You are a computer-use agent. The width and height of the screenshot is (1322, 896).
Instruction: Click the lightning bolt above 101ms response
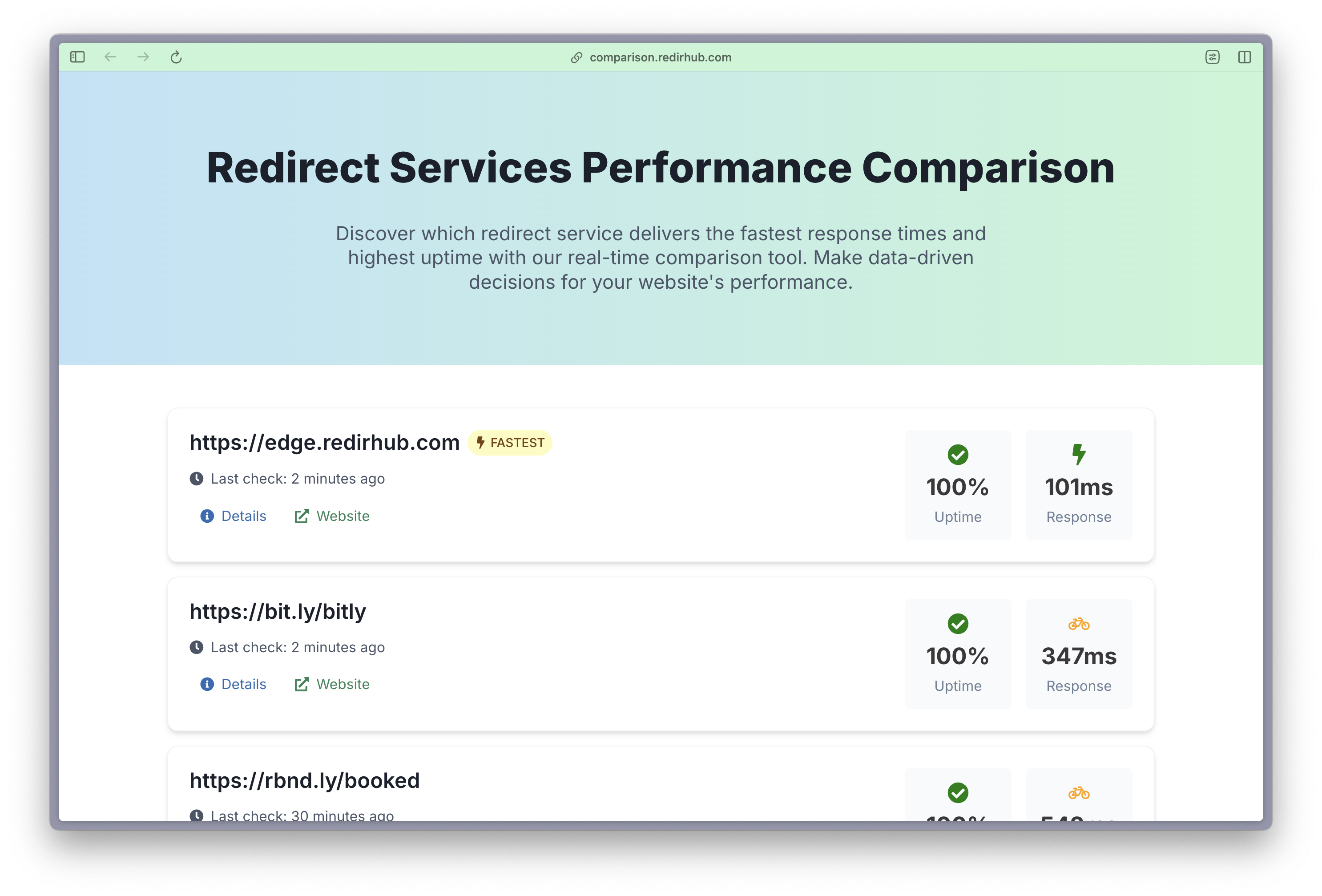(1079, 455)
